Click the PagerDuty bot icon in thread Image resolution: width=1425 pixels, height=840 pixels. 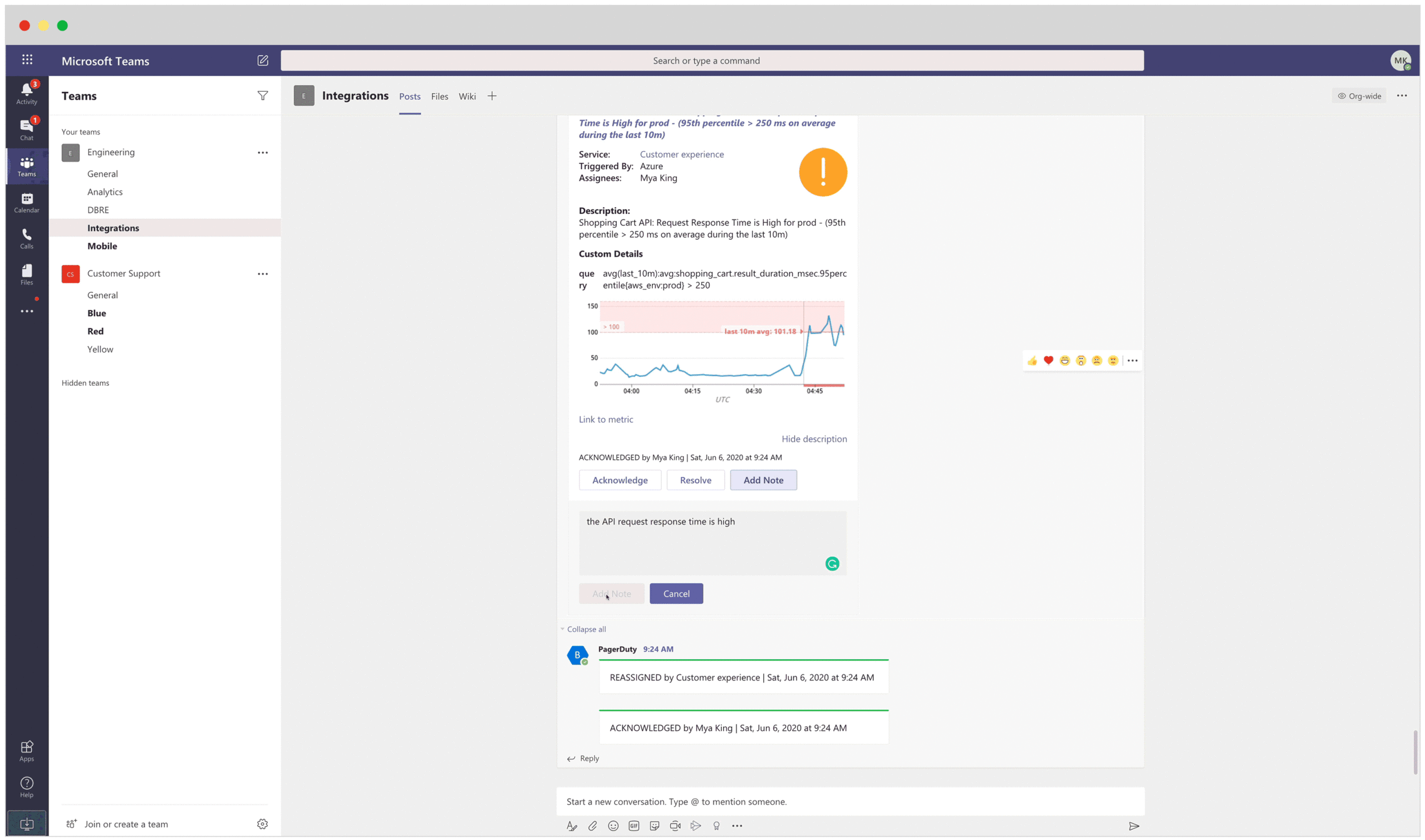pos(578,654)
